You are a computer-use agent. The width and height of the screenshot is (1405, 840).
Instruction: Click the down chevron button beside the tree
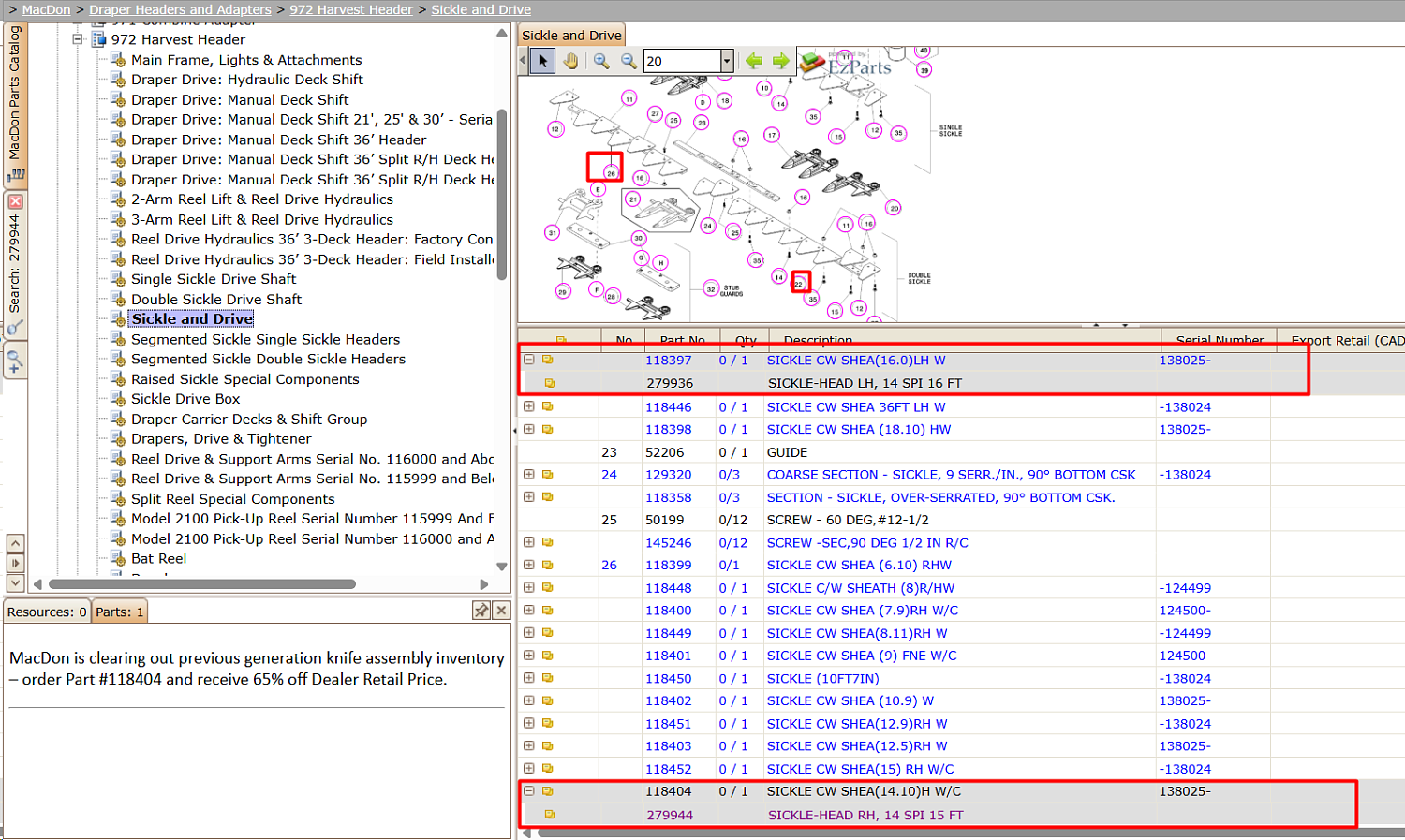pos(15,582)
